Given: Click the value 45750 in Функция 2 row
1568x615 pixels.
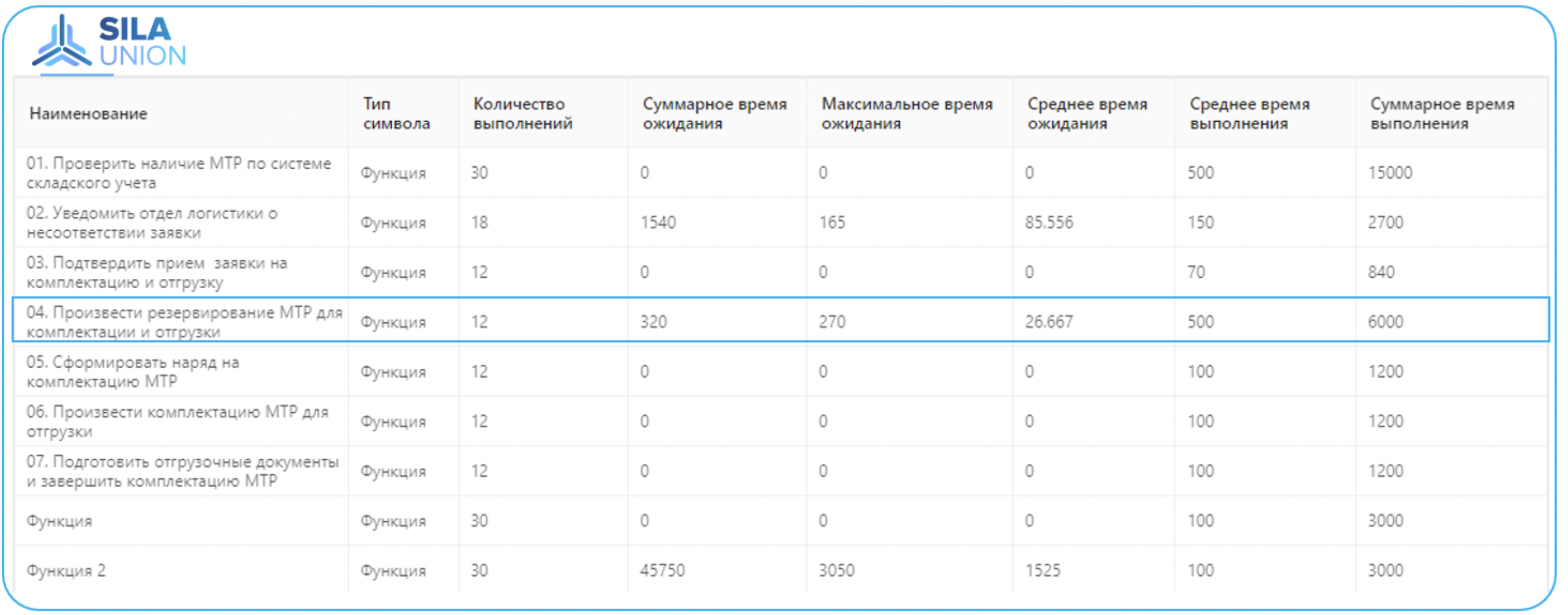Looking at the screenshot, I should [662, 571].
